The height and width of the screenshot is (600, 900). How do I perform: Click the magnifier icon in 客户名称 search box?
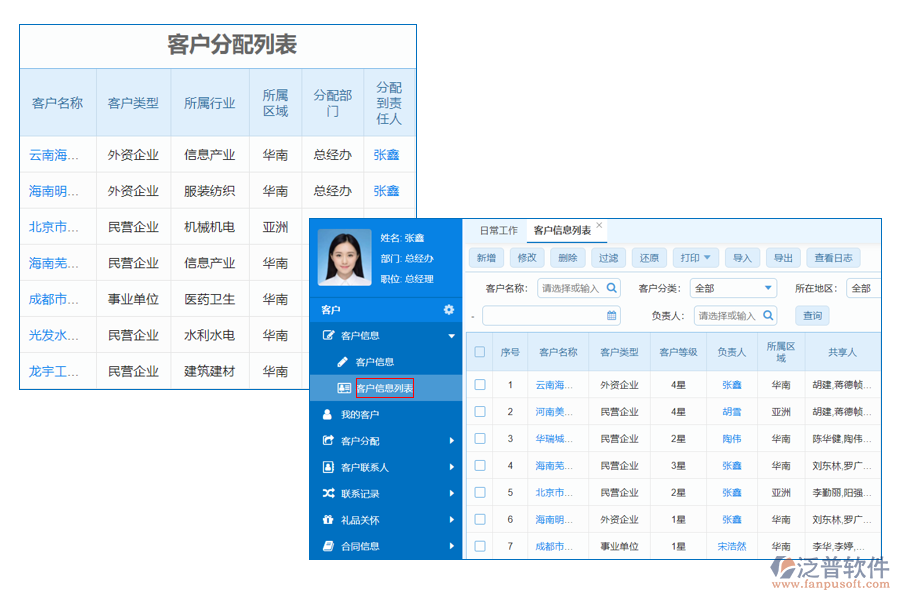click(614, 287)
